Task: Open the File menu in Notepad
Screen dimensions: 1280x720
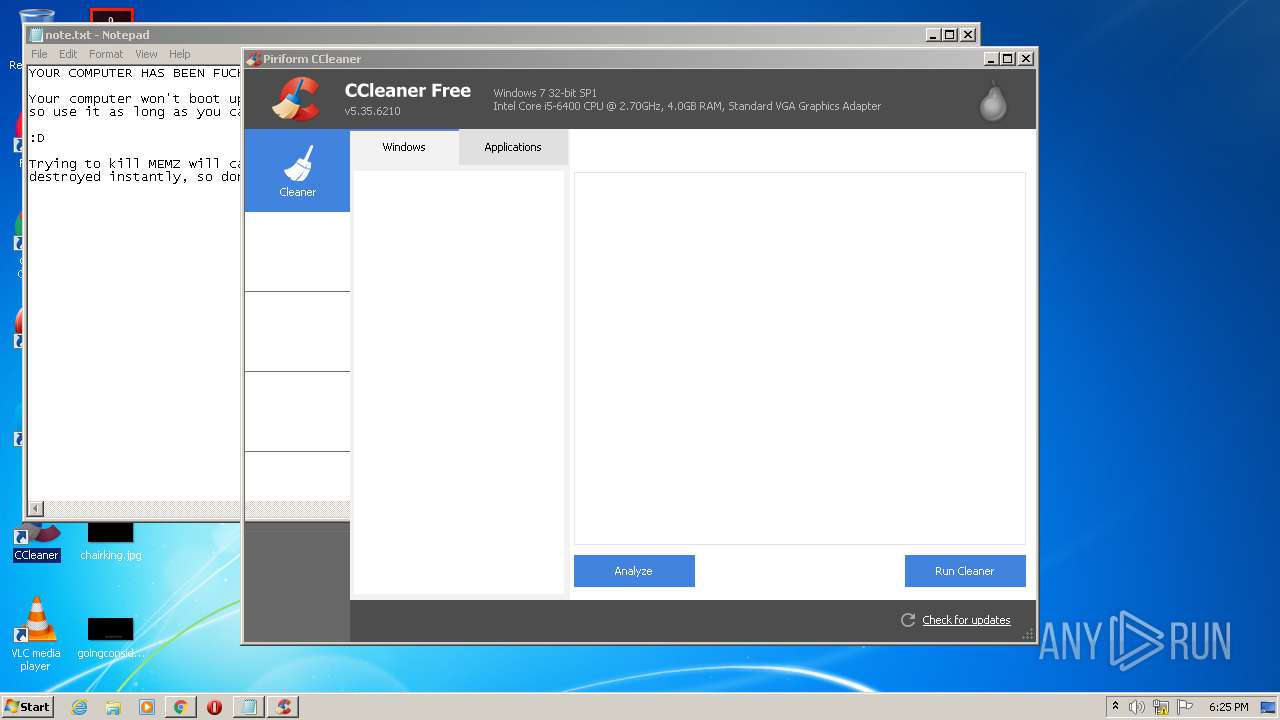Action: point(39,54)
